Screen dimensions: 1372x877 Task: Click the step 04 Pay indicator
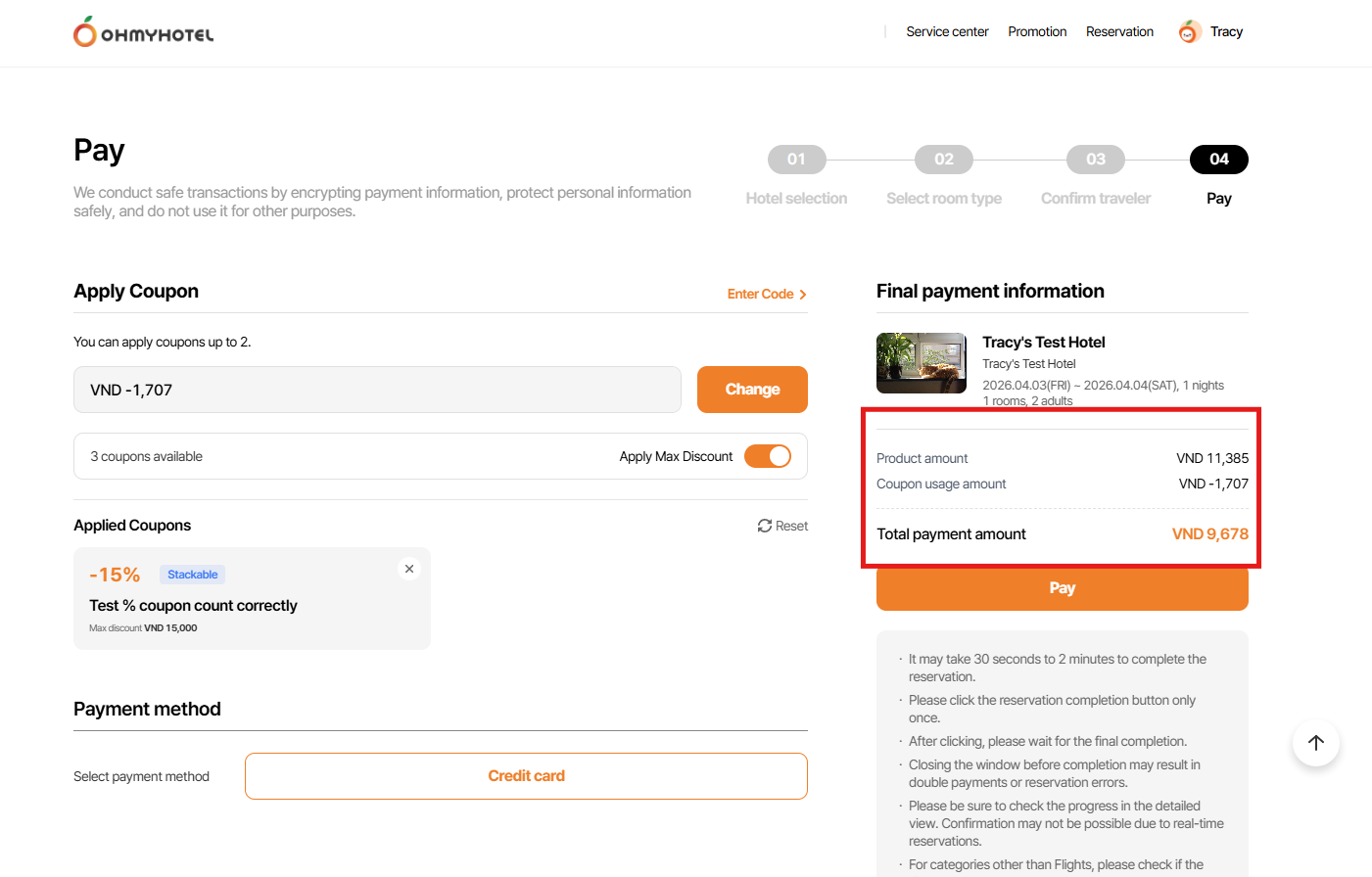(x=1218, y=160)
